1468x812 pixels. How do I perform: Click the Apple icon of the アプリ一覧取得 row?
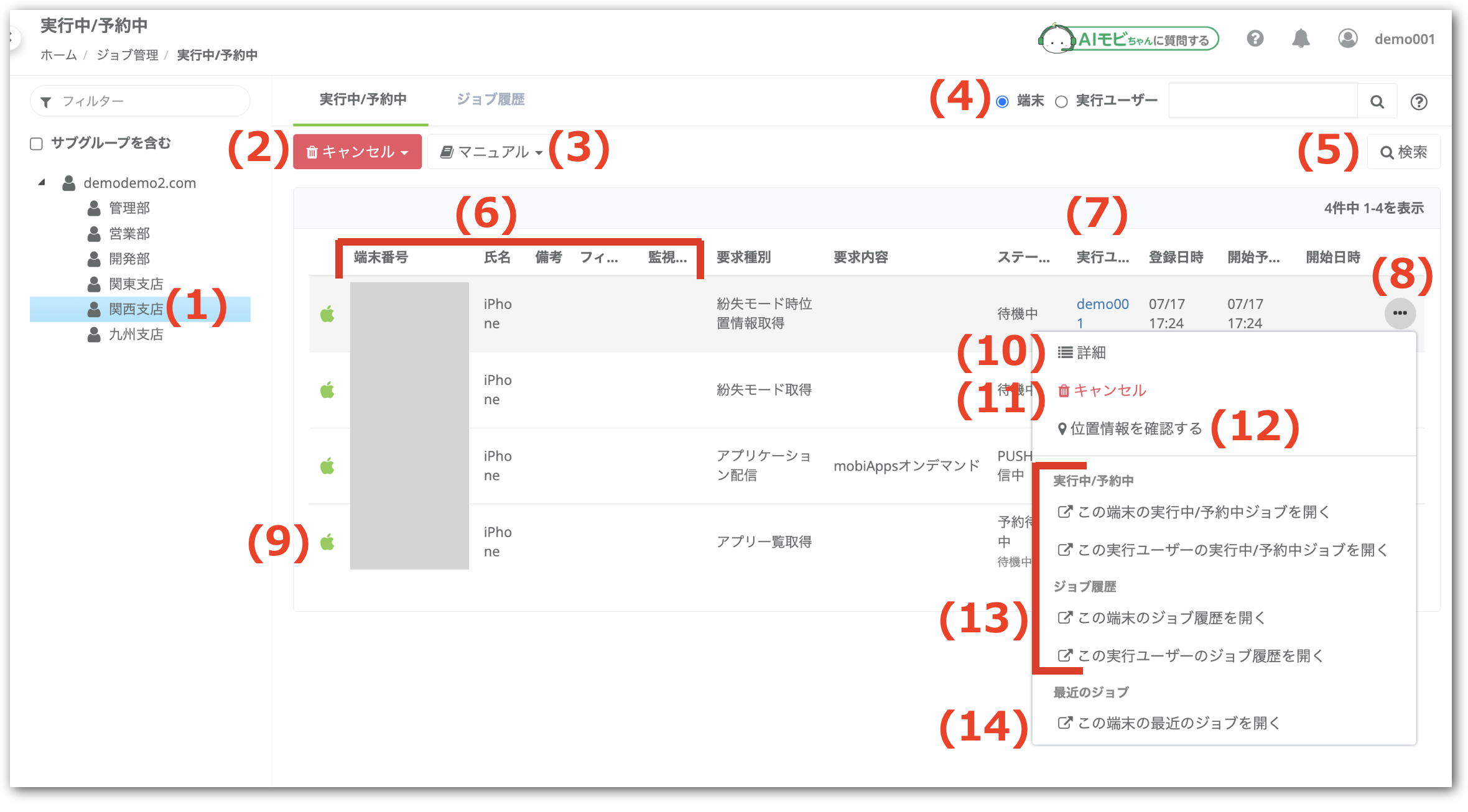[327, 542]
